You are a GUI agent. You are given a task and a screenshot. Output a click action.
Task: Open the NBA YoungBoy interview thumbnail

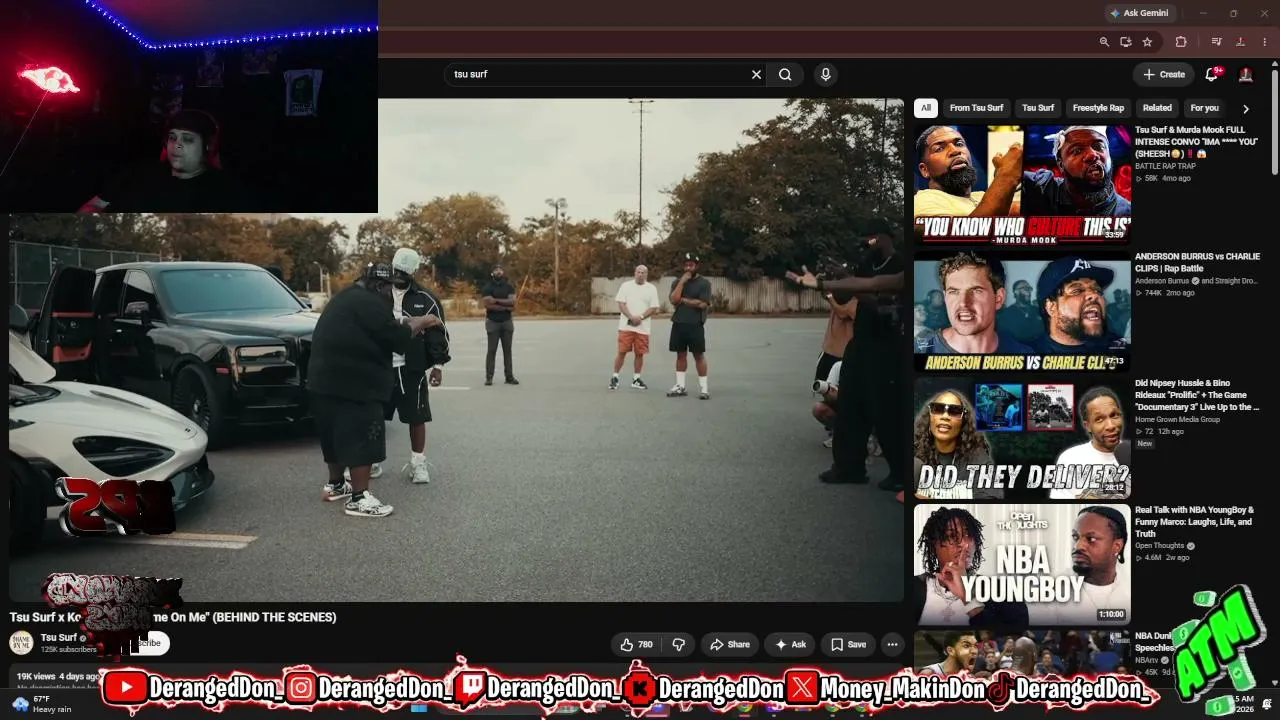pos(1022,565)
